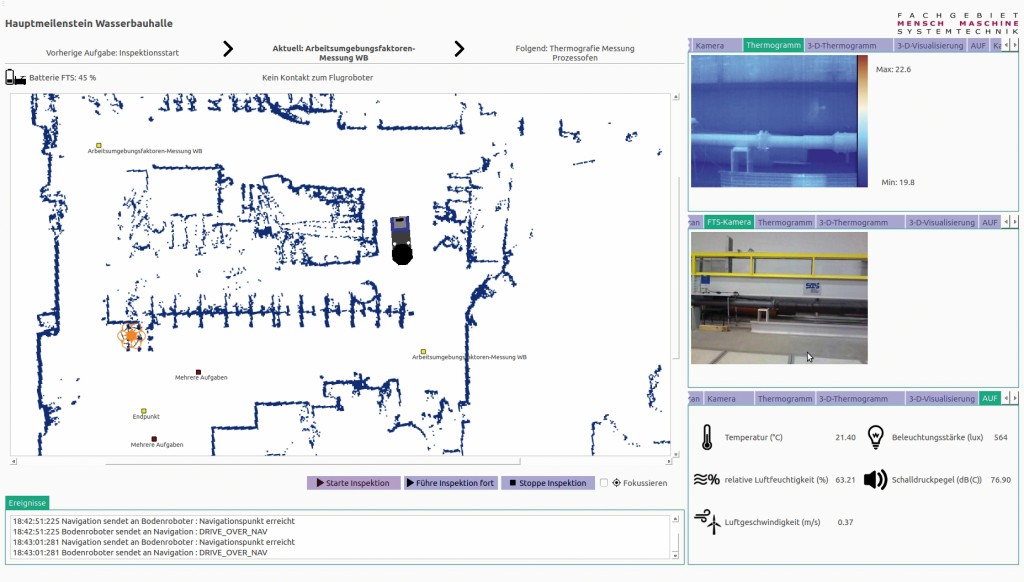Click the orange drone marker on map
The image size is (1024, 582).
(131, 336)
